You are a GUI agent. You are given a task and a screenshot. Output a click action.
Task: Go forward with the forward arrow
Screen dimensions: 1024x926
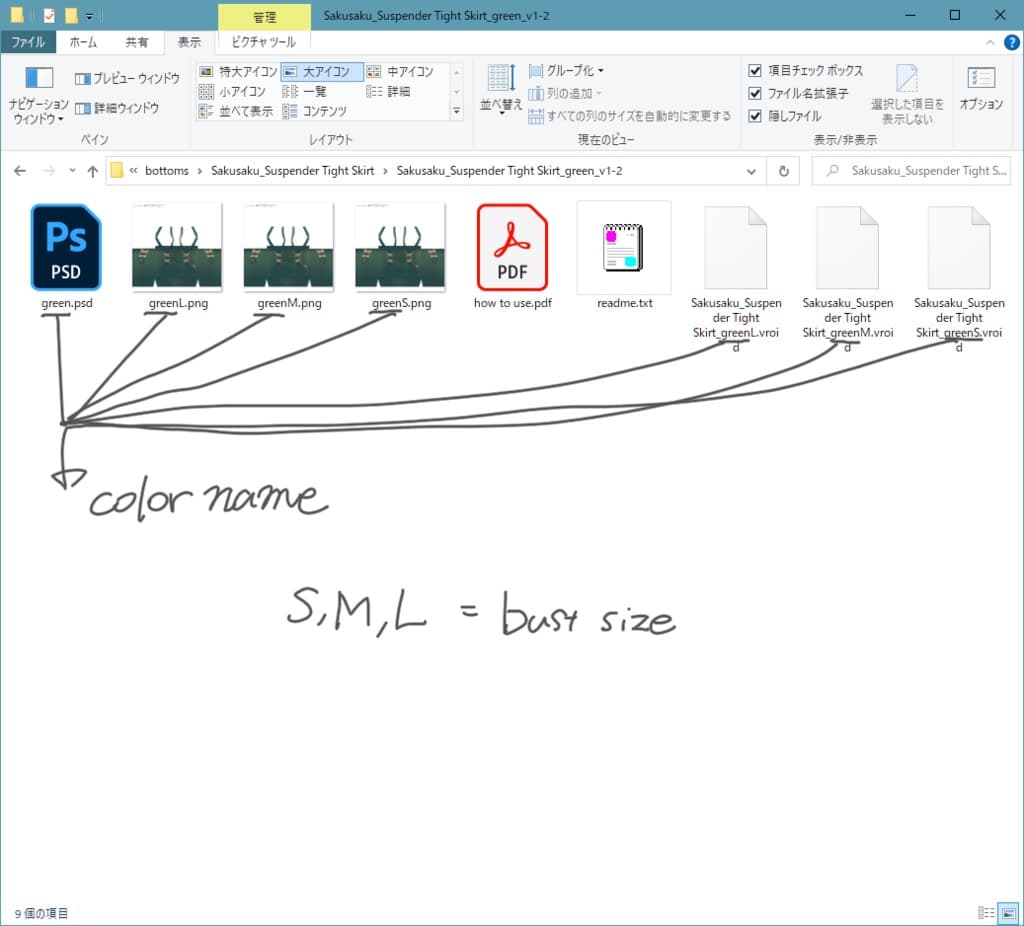[x=49, y=171]
